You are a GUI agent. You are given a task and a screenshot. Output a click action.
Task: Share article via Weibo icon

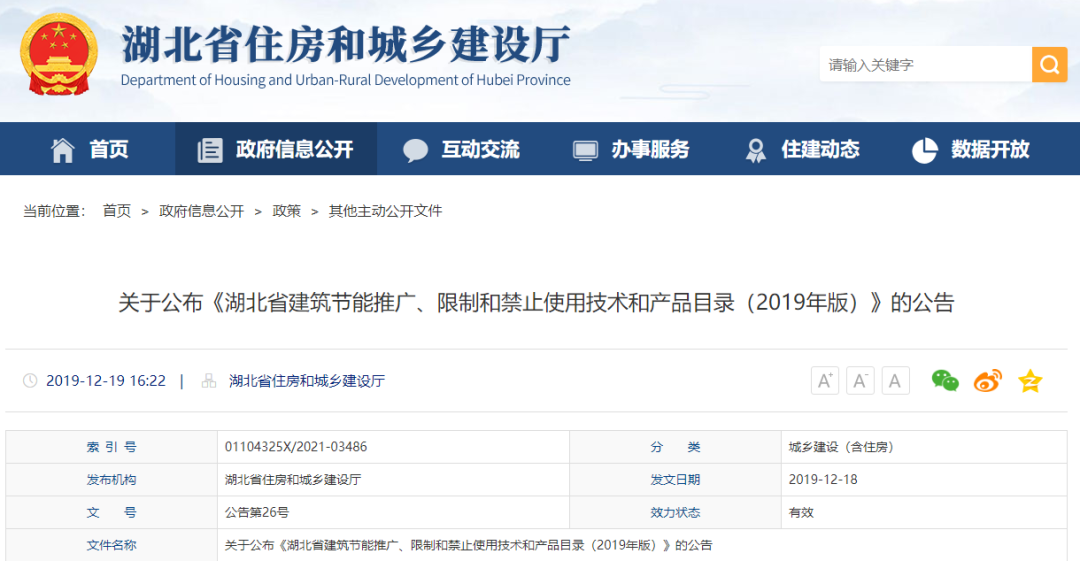click(x=987, y=381)
